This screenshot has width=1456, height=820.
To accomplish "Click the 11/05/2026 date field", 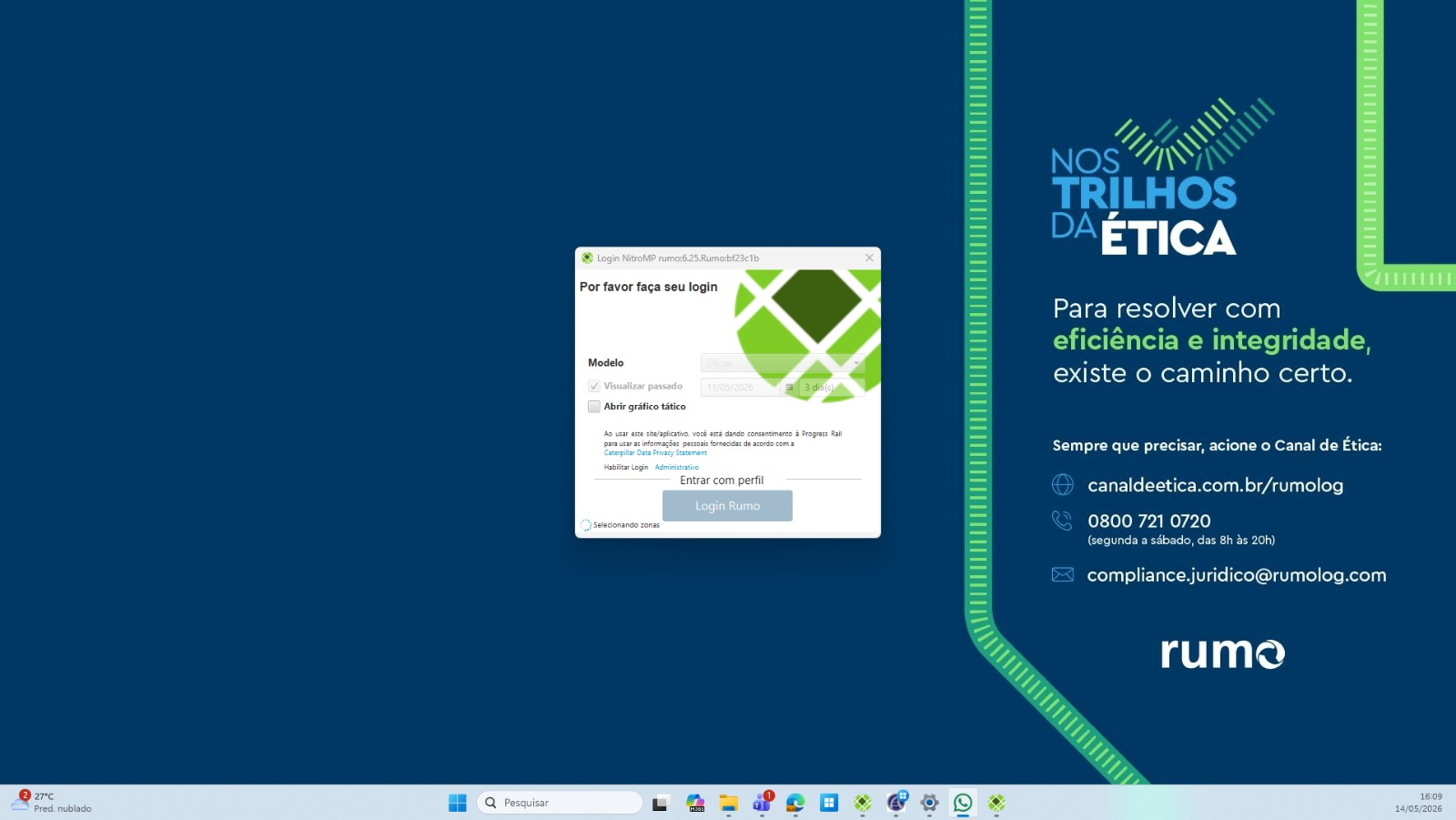I will 742,387.
